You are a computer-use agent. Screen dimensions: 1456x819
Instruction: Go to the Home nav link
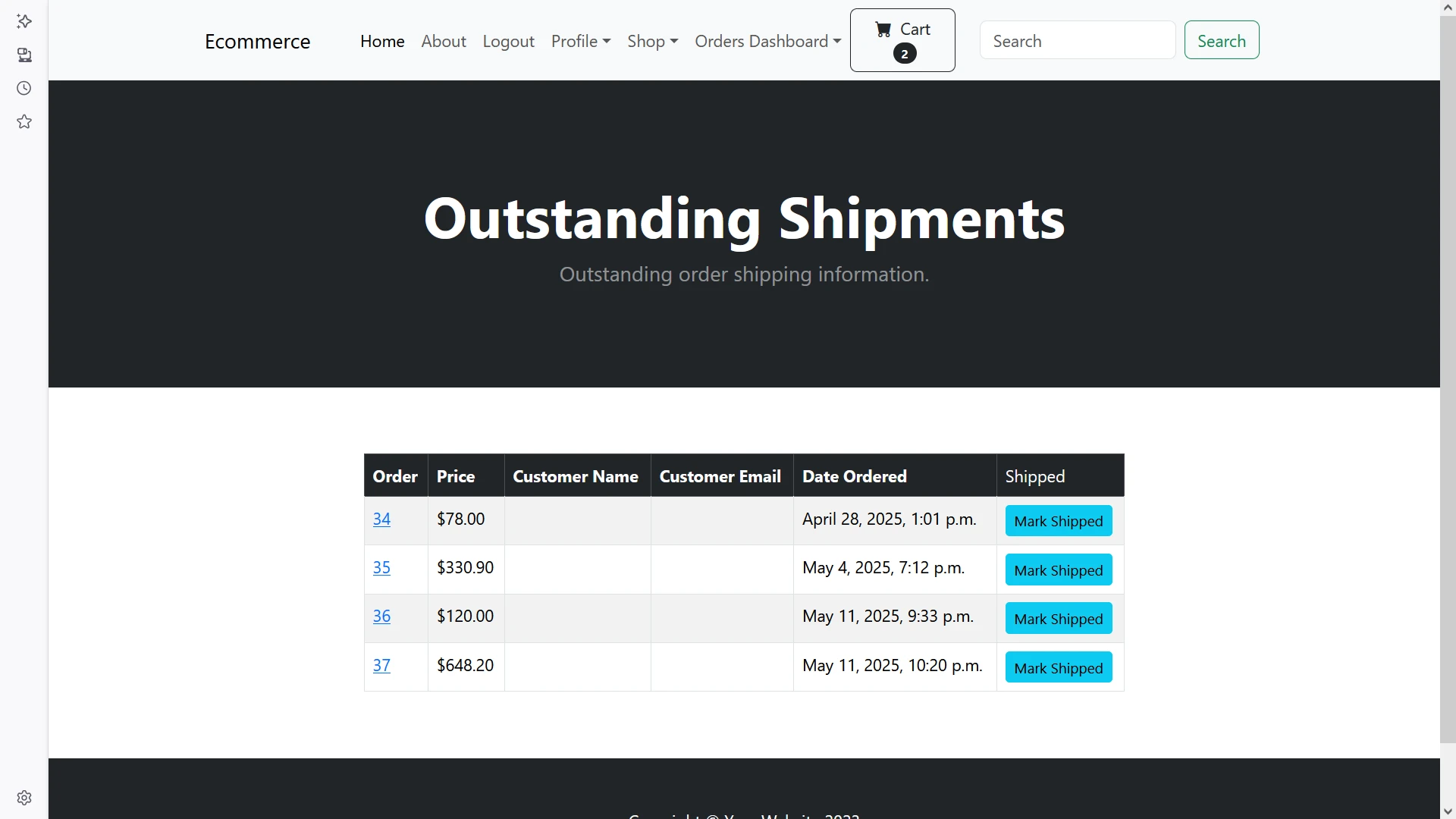(382, 41)
